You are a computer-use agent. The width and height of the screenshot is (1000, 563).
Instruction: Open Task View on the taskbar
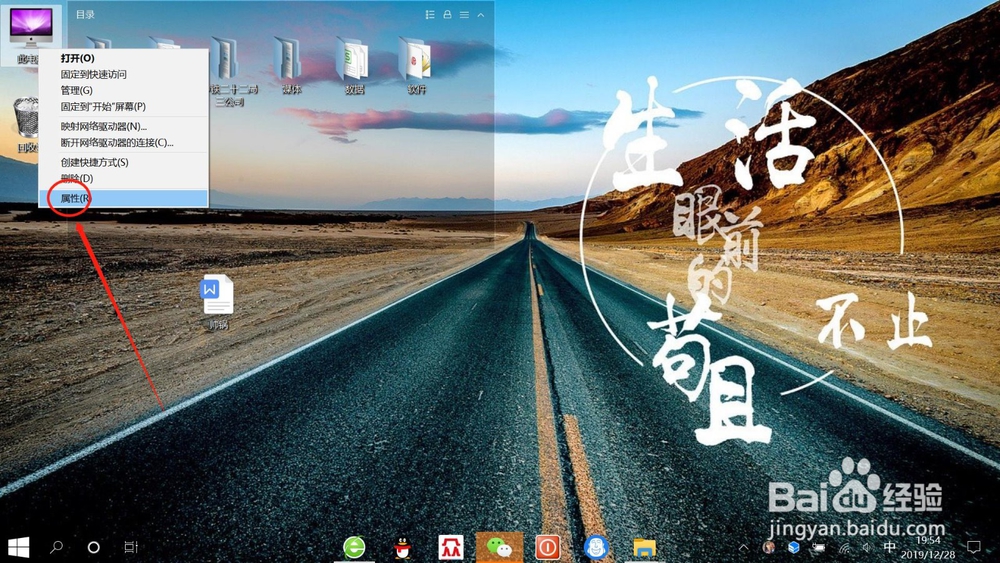131,547
